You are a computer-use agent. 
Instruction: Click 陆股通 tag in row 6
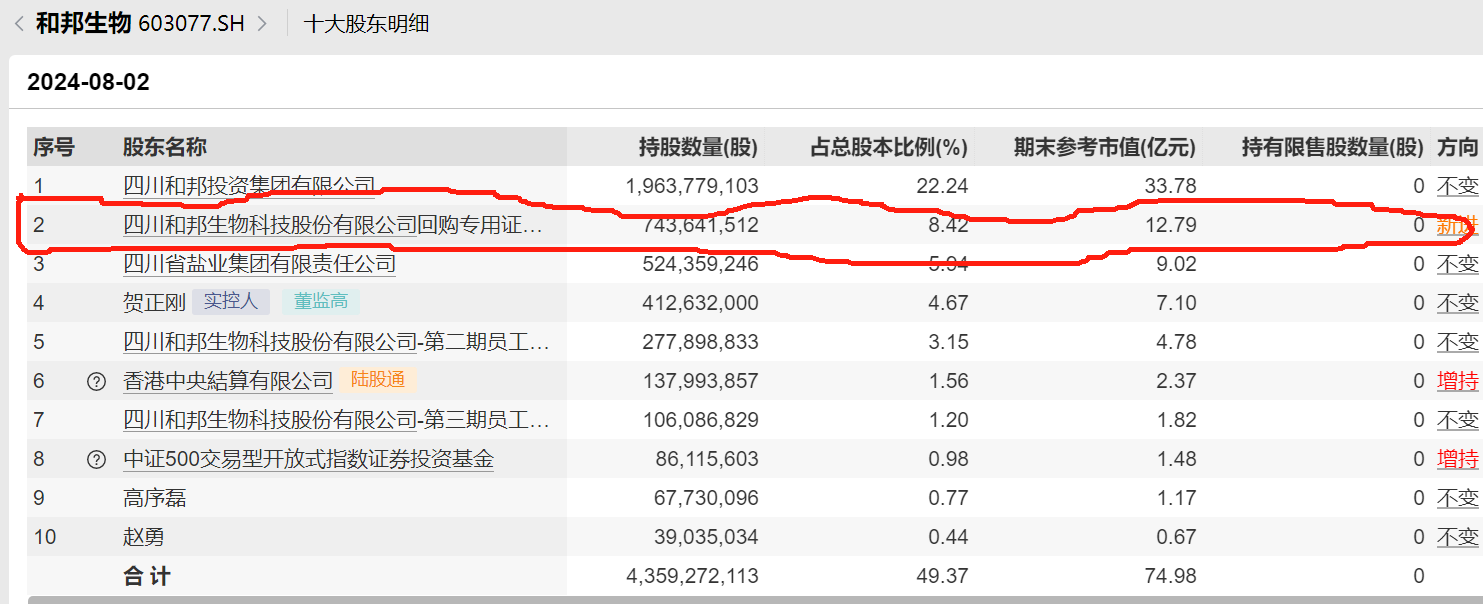point(377,381)
